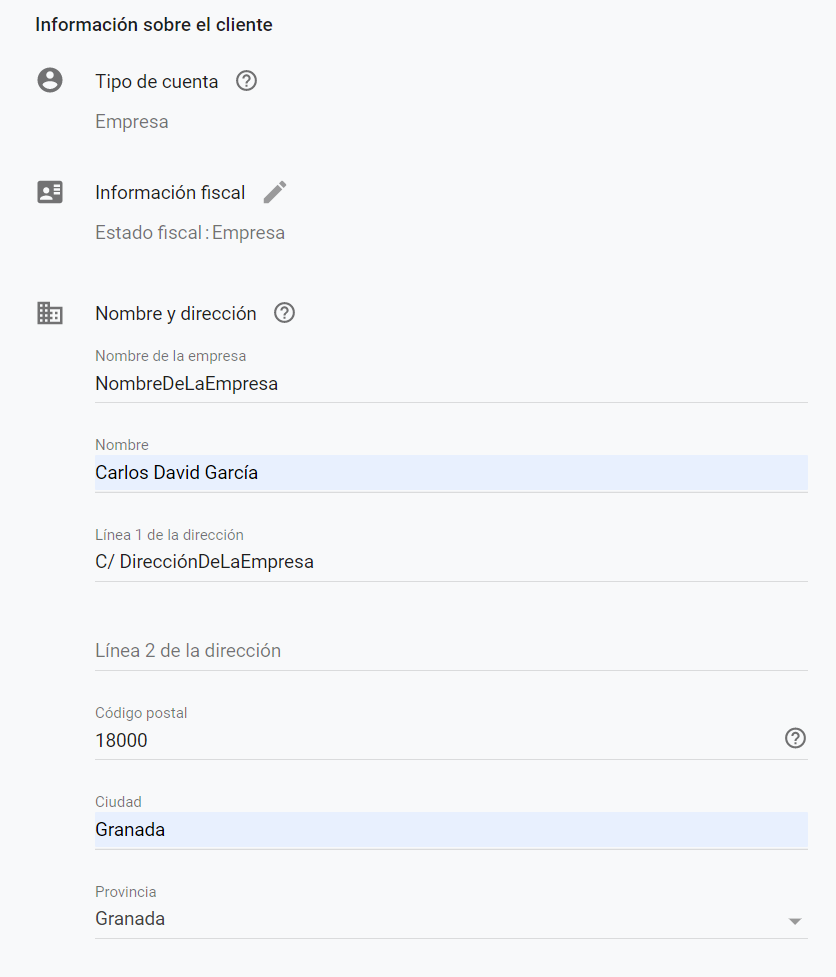Click the empty Línea 2 de la dirección field

tap(451, 651)
